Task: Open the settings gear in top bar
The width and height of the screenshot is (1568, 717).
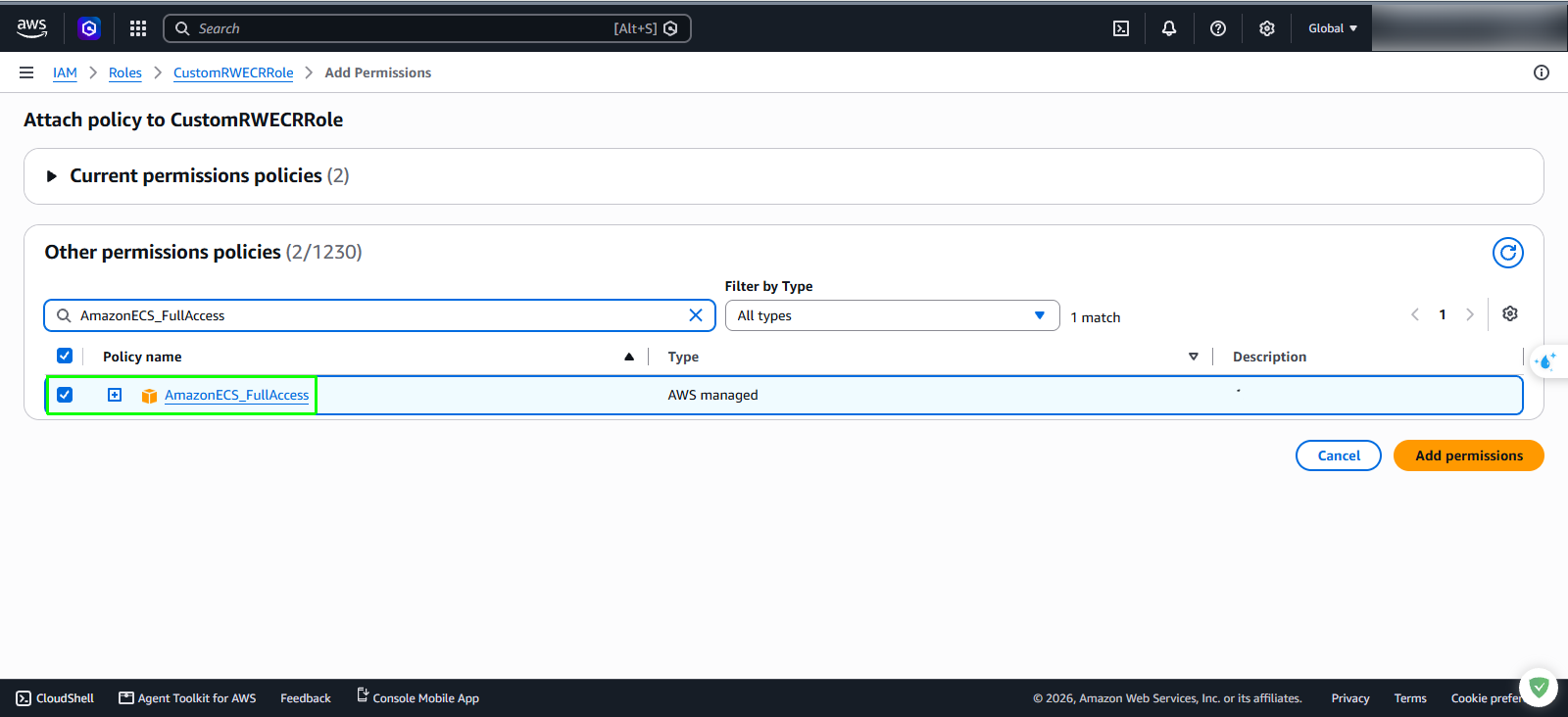Action: [x=1267, y=28]
